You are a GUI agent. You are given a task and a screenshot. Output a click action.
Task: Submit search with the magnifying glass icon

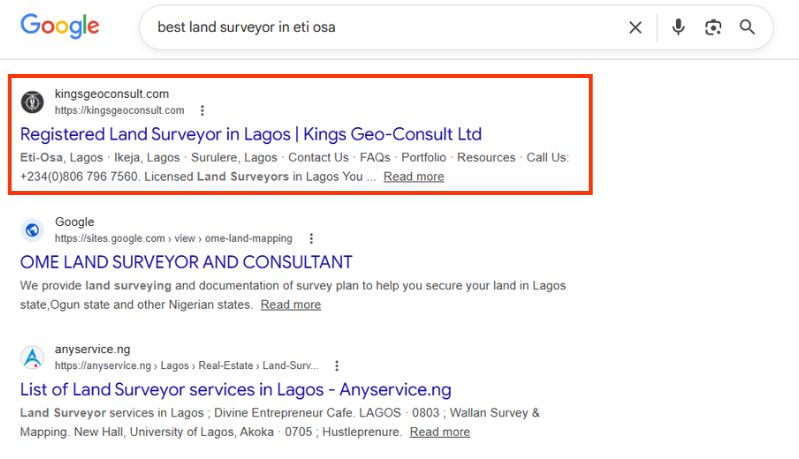747,27
